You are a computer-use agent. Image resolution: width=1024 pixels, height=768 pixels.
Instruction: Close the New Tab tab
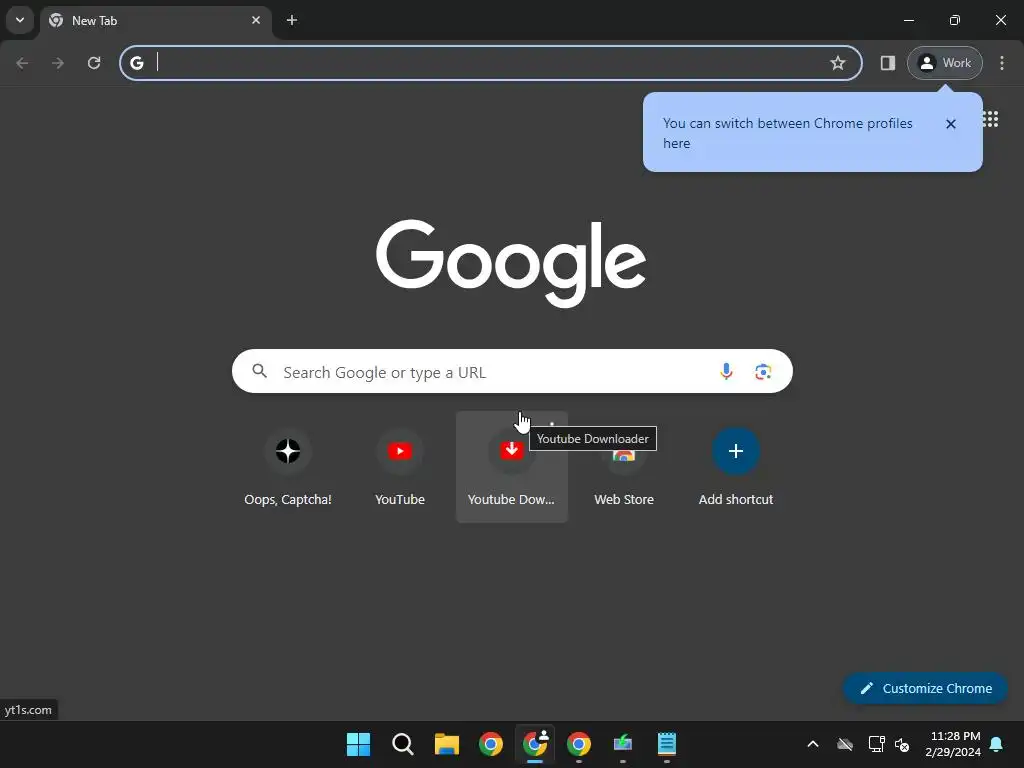tap(256, 20)
